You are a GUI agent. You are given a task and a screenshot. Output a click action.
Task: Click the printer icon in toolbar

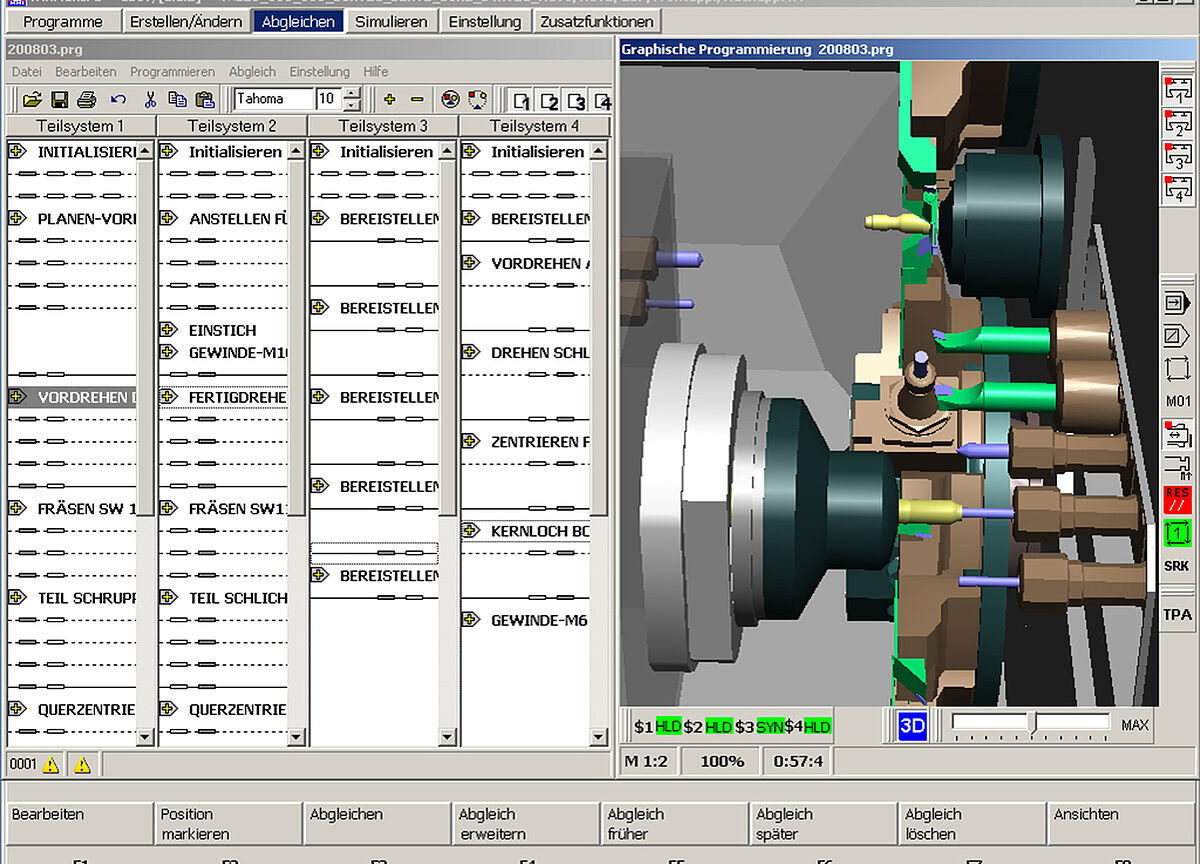point(87,99)
